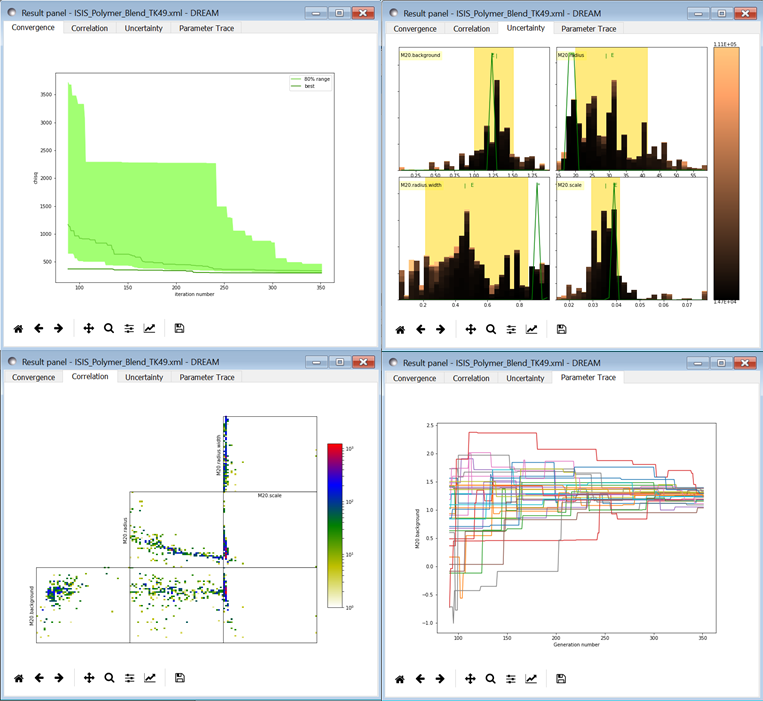763x701 pixels.
Task: Click Edit axis icon in Correlation panel toolbar
Action: (150, 678)
